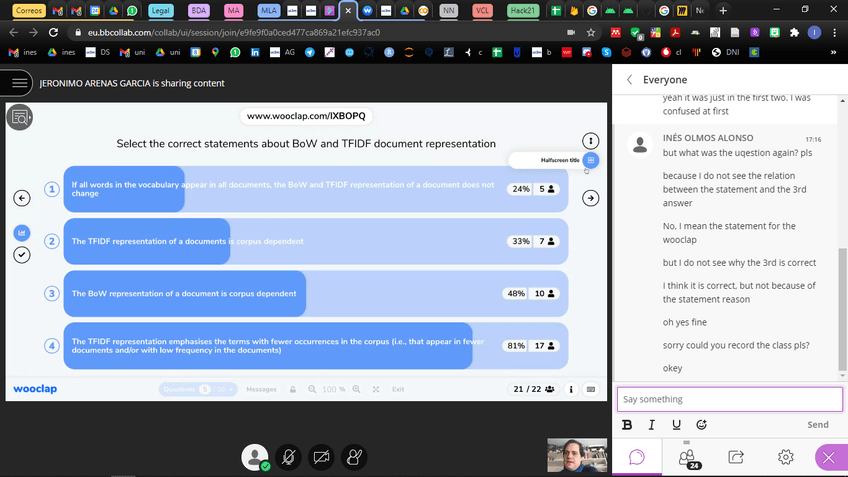Screen dimensions: 848x477
Task: Open the attendees panel with 24 badge
Action: 687,457
